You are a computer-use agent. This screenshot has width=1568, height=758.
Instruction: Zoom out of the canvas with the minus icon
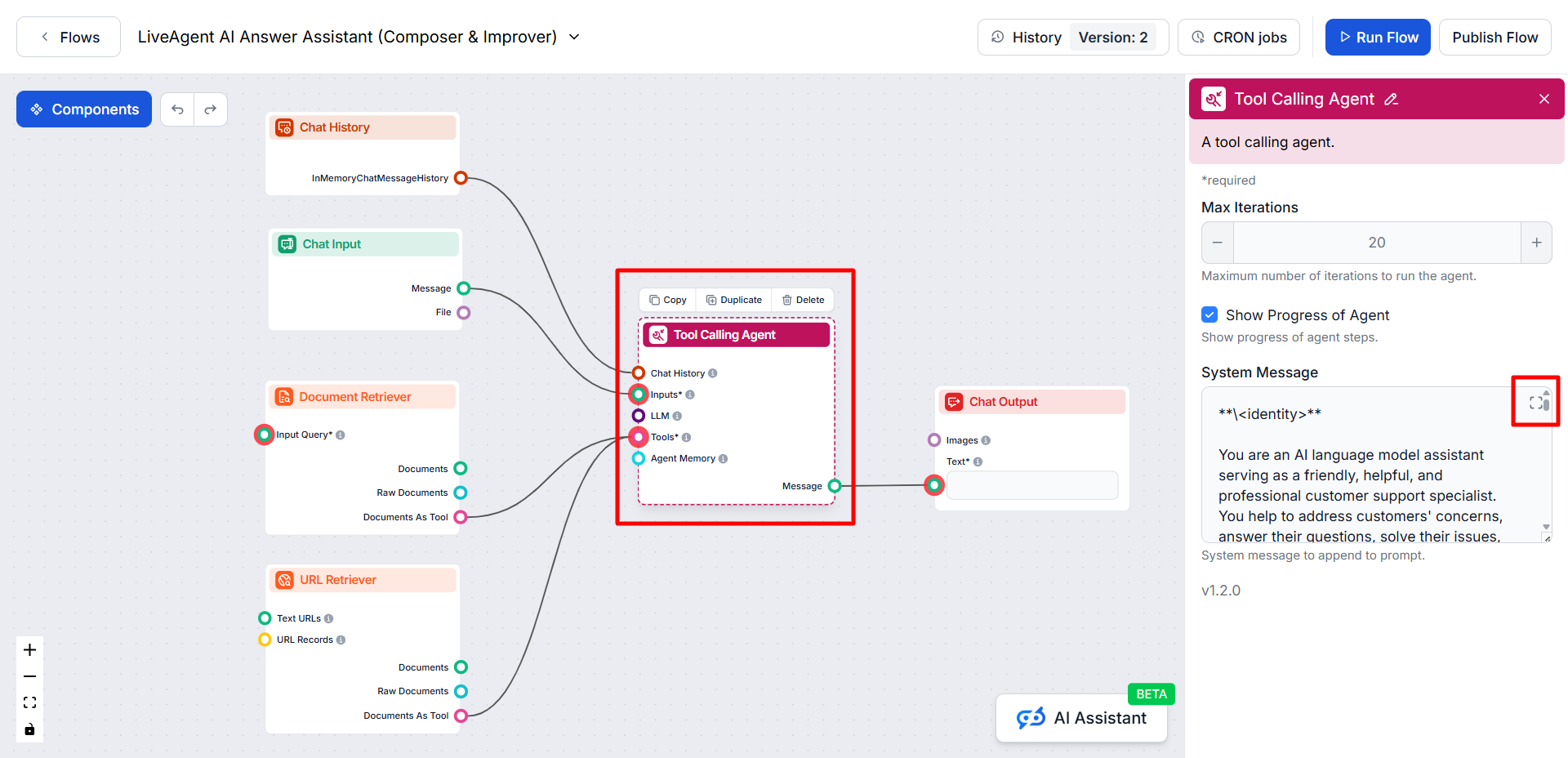click(30, 676)
